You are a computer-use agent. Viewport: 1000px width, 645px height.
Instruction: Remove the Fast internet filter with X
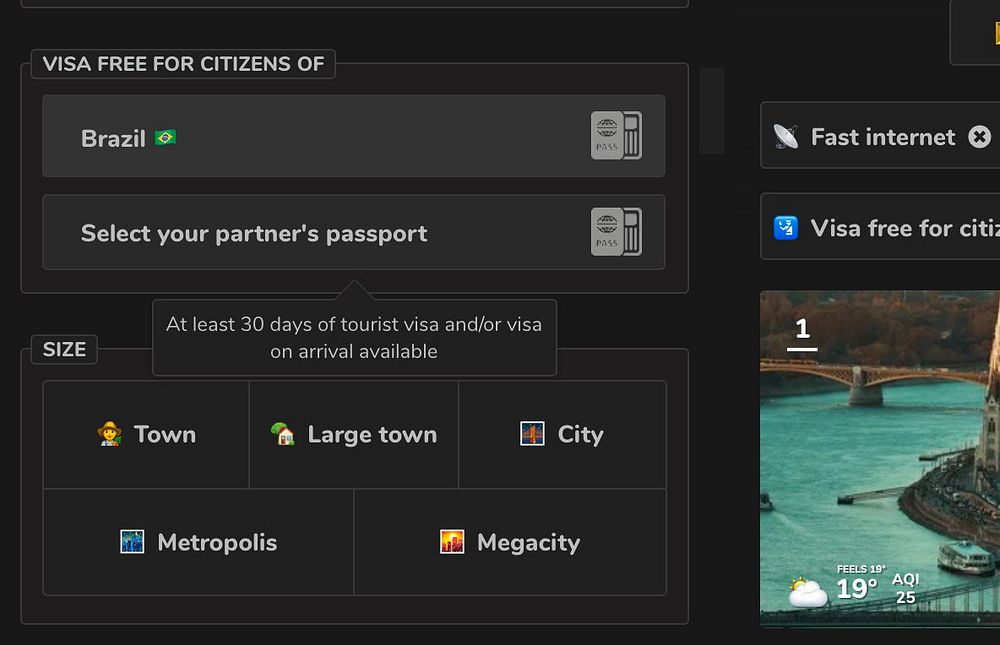click(980, 137)
